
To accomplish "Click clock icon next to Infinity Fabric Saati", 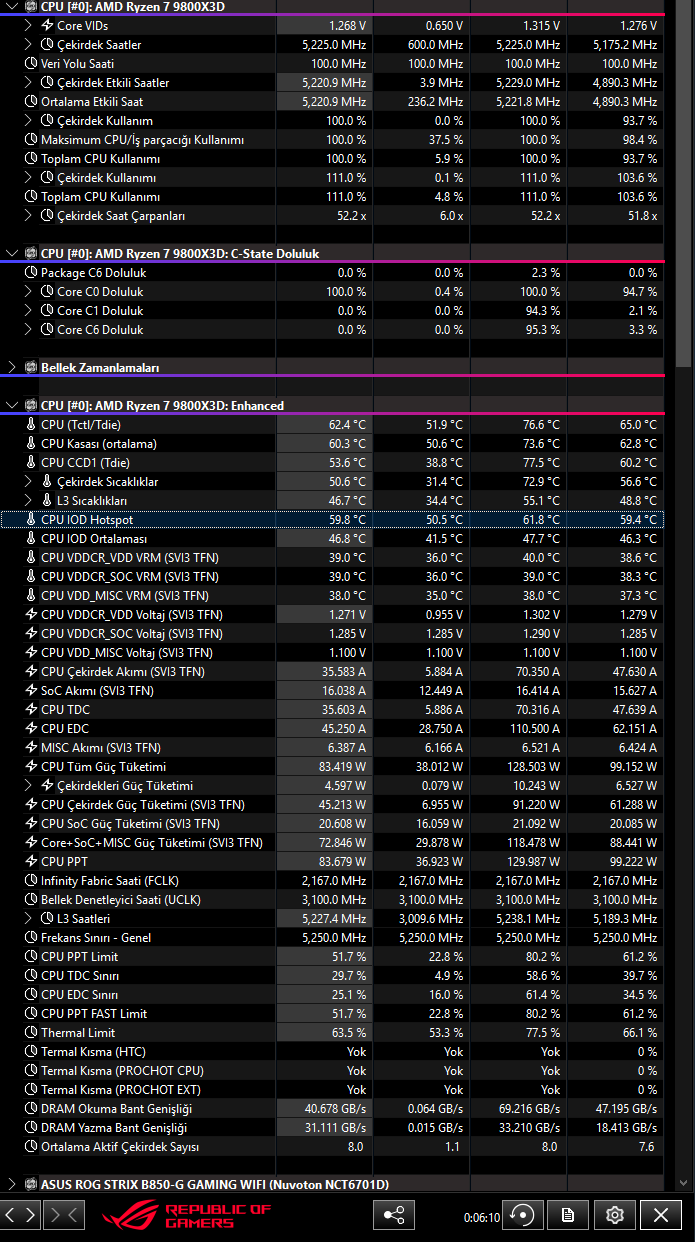I will pyautogui.click(x=30, y=881).
